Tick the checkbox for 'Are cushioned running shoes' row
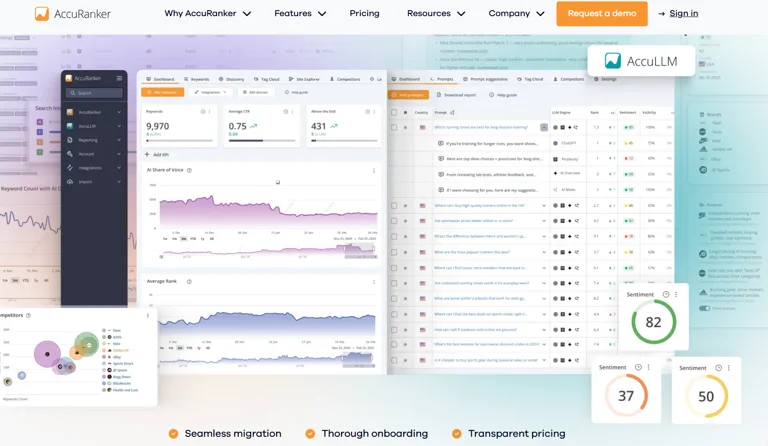Screen dimensions: 768x446 pyautogui.click(x=394, y=283)
